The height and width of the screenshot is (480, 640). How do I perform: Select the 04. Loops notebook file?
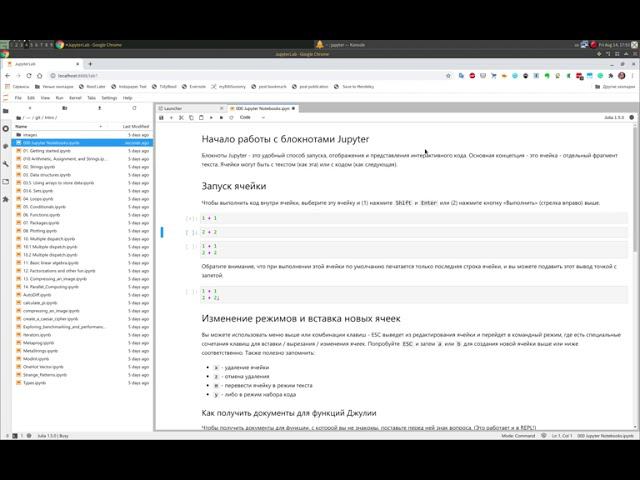click(x=82, y=199)
